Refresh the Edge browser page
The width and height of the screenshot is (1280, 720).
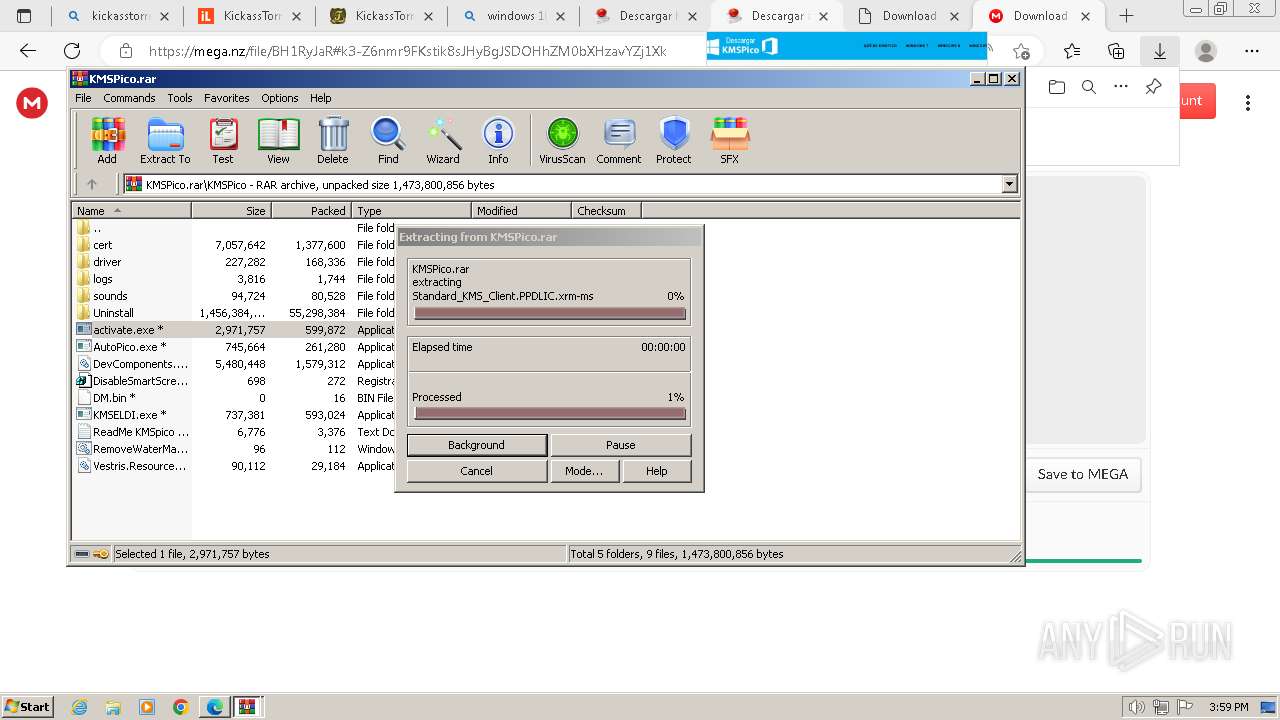(72, 51)
